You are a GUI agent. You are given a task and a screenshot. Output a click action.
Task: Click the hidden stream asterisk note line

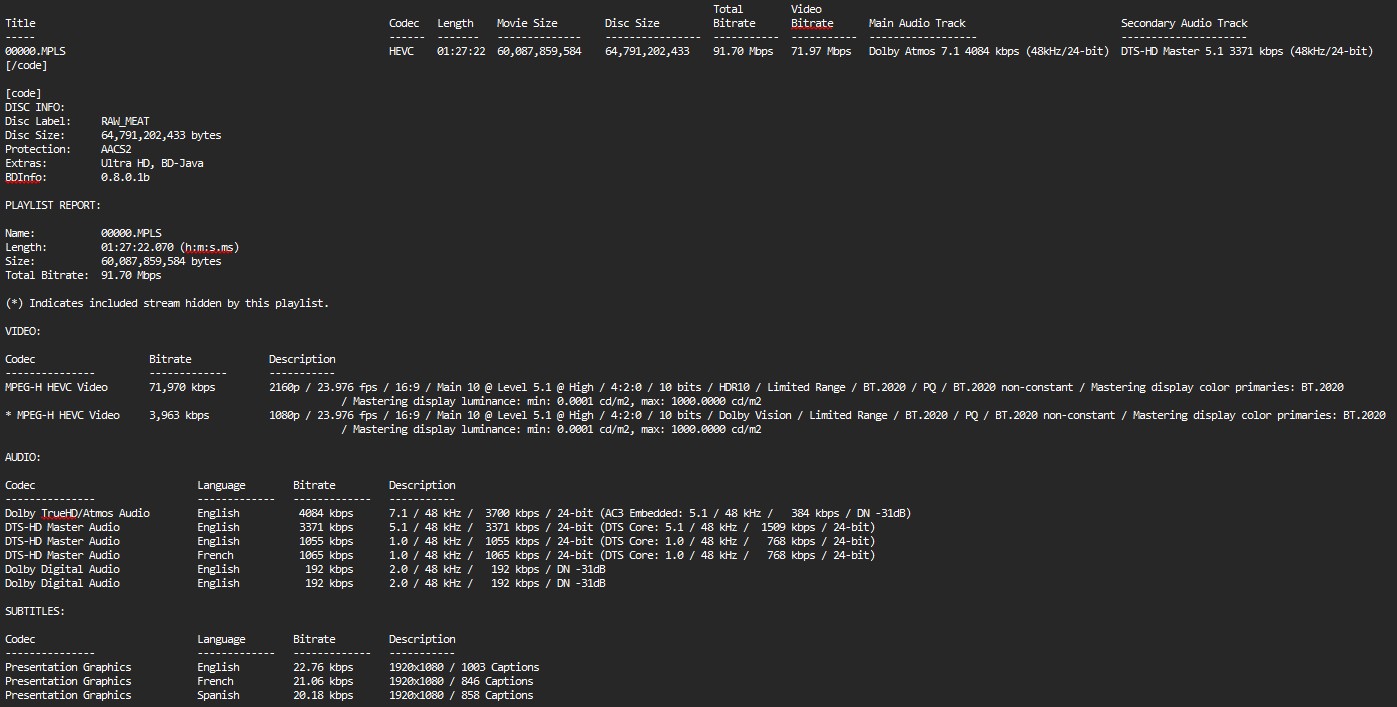coord(167,303)
